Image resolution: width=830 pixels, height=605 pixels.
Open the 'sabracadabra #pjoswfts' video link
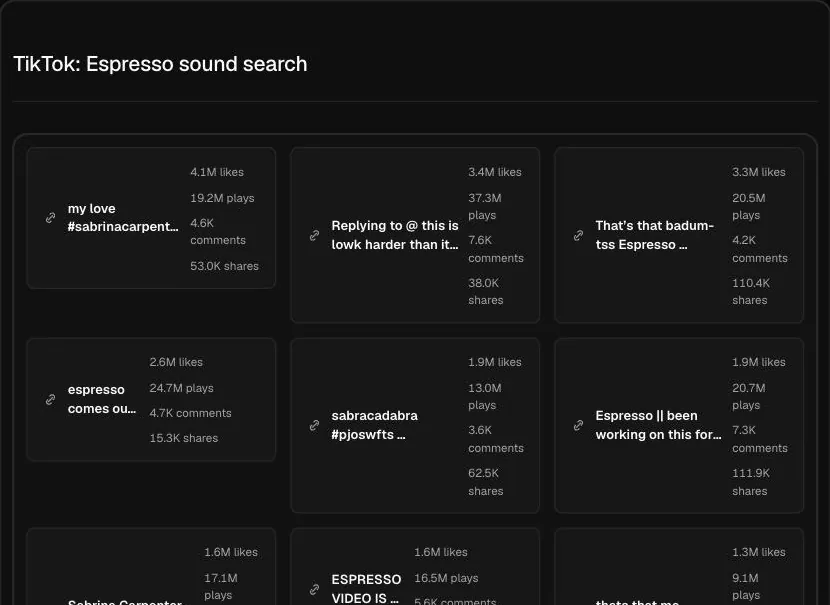pos(374,425)
